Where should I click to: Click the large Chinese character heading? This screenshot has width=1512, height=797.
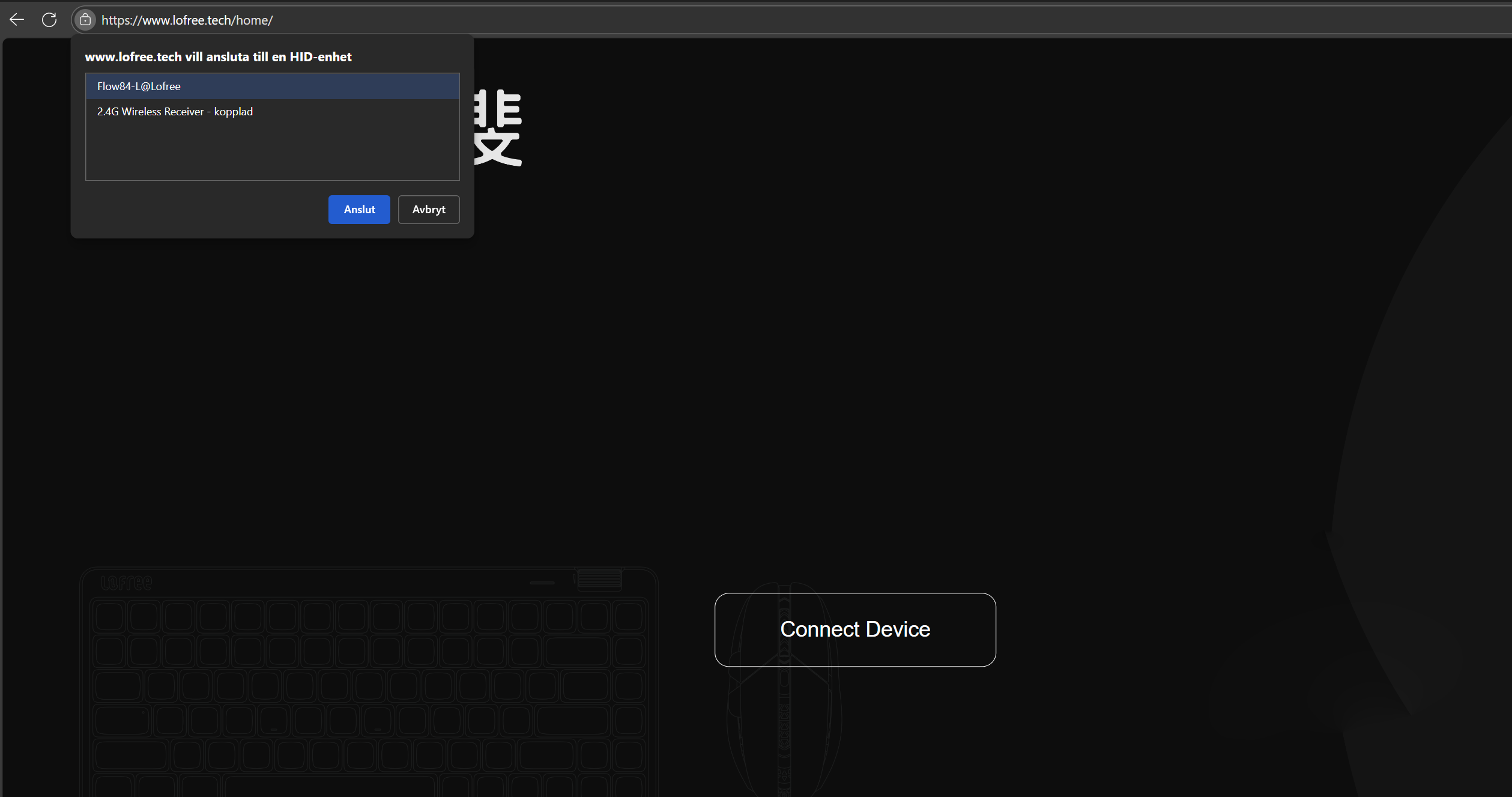[x=497, y=128]
